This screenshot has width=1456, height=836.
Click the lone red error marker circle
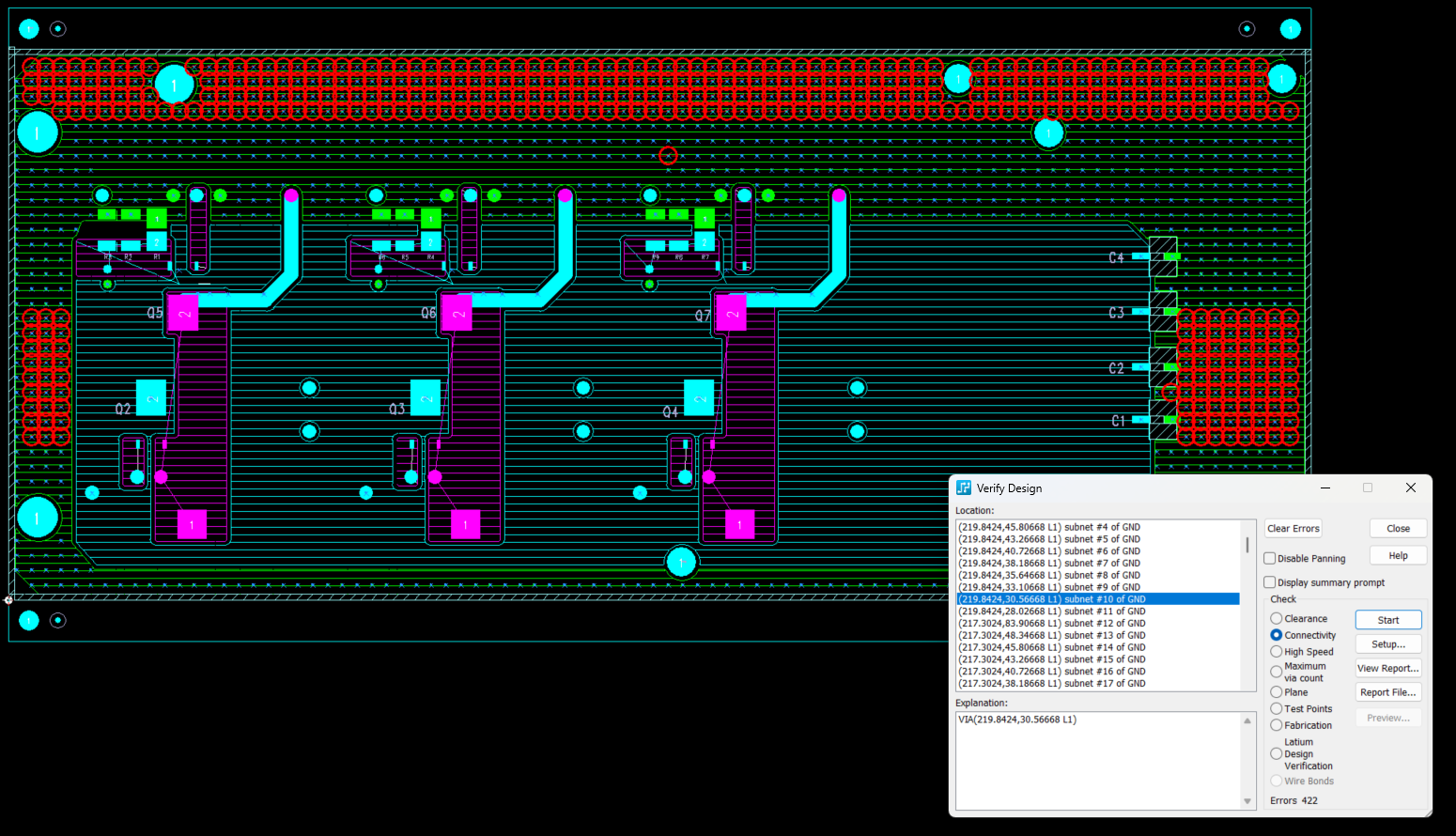(668, 156)
